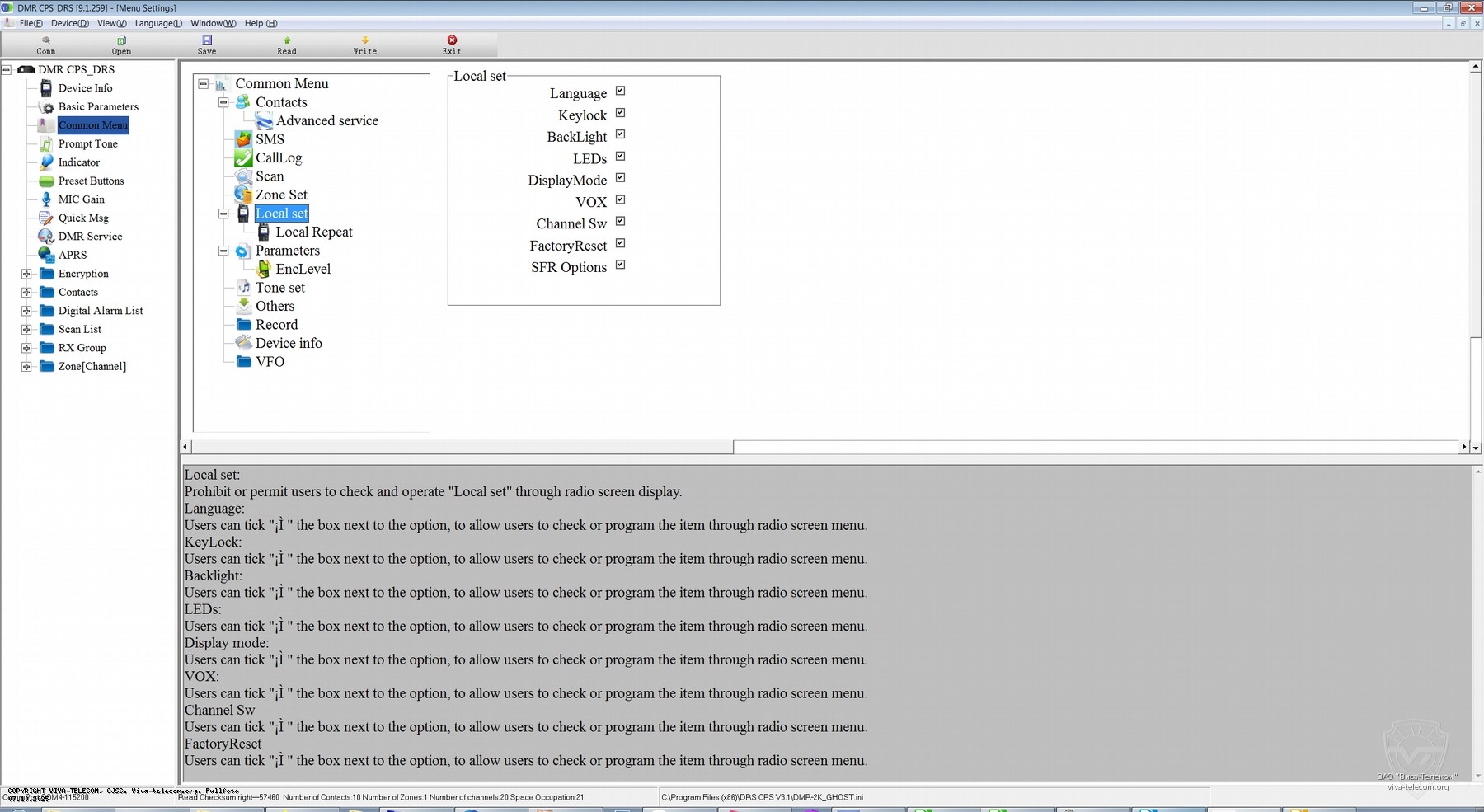1484x812 pixels.
Task: Uncheck the Keylock checkbox
Action: (621, 113)
